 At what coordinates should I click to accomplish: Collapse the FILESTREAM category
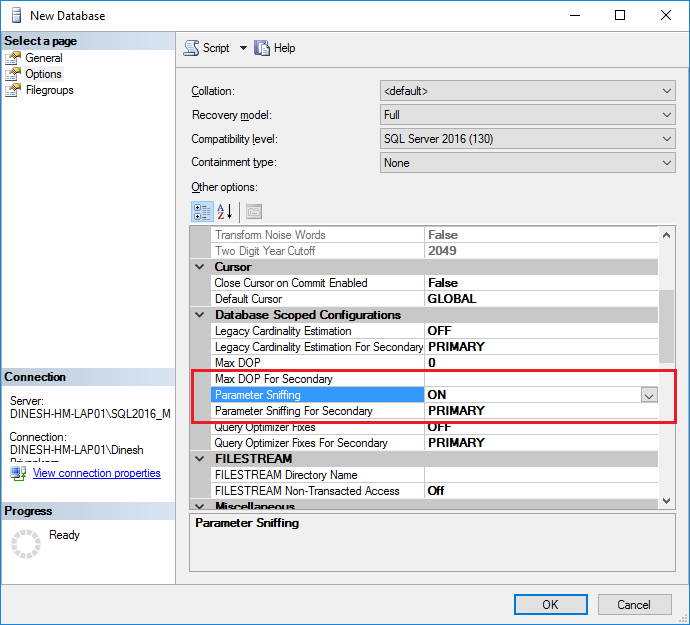pyautogui.click(x=200, y=459)
